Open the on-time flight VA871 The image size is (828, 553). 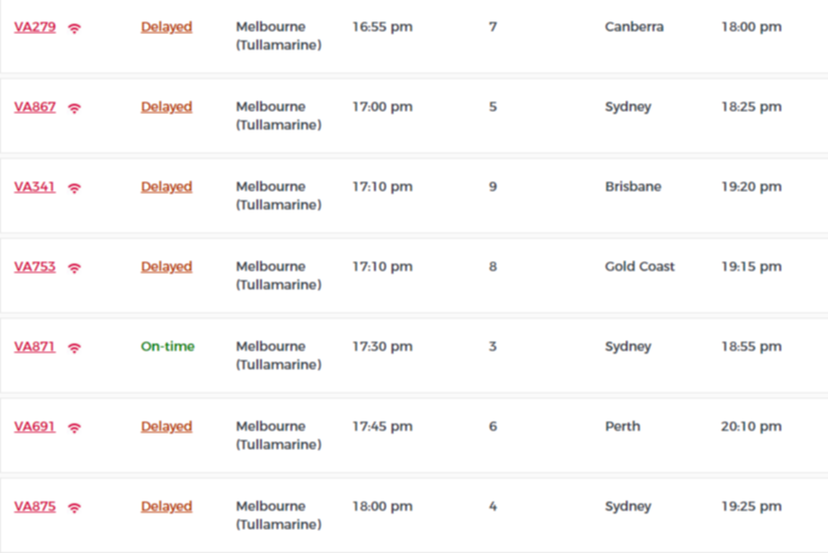[x=34, y=346]
